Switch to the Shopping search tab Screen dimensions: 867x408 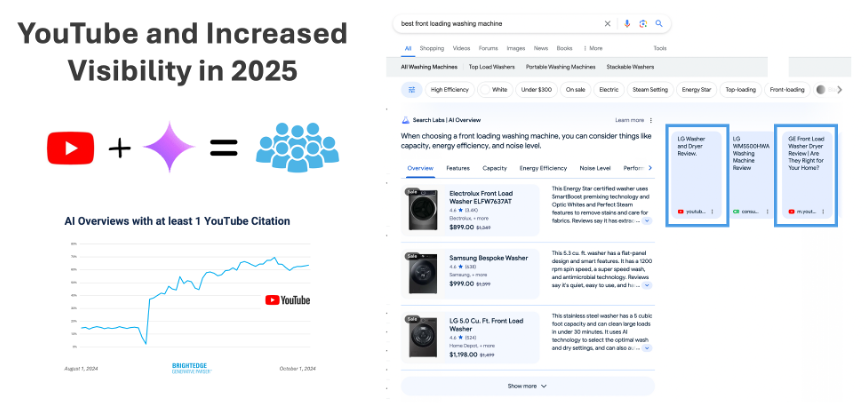432,48
